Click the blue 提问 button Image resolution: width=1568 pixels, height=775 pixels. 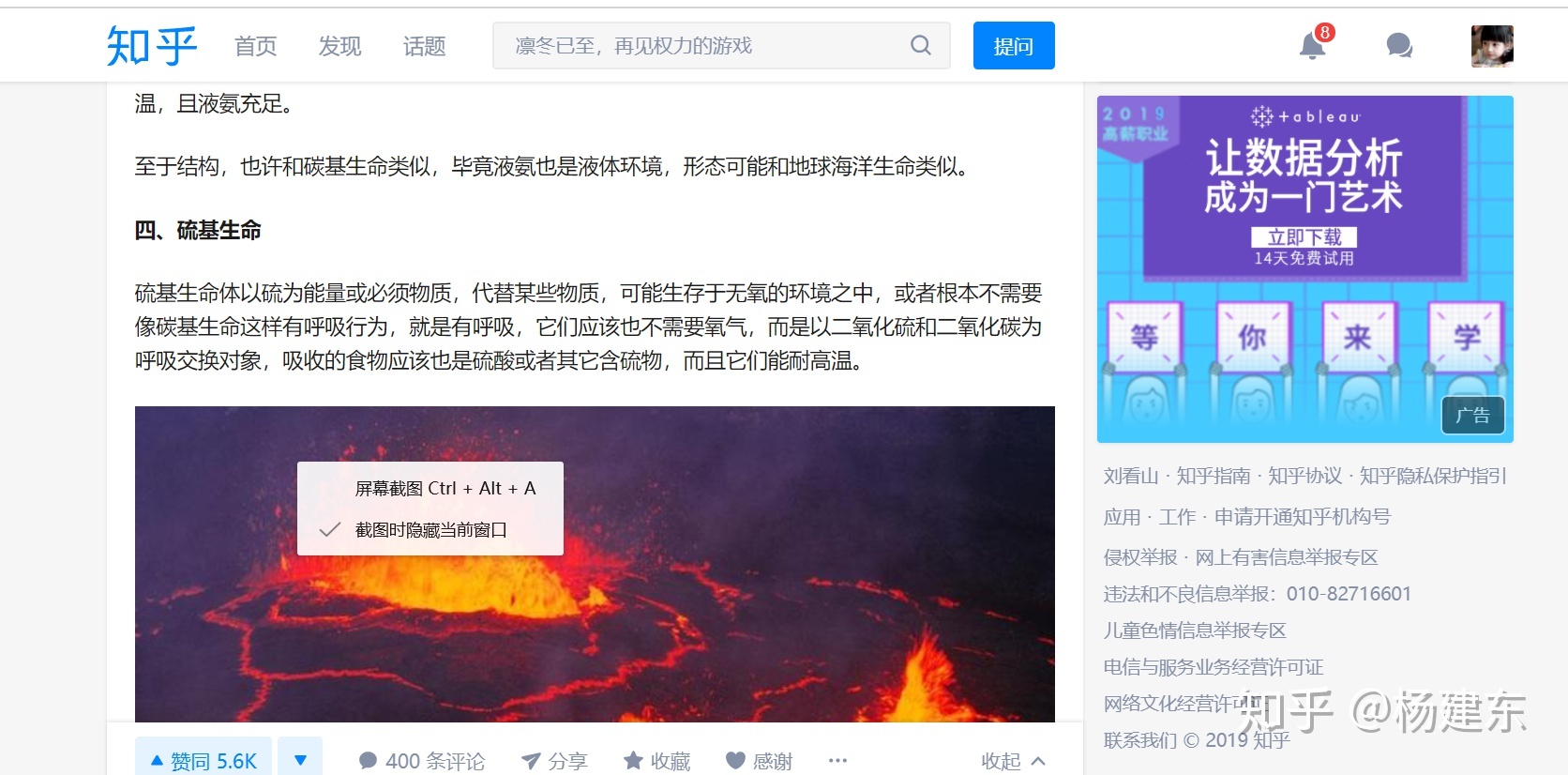point(1014,45)
